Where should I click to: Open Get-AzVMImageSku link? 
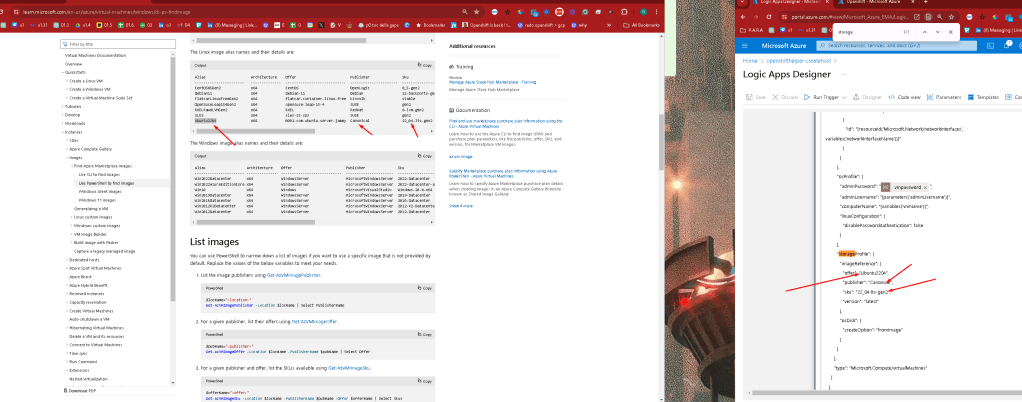pos(350,368)
